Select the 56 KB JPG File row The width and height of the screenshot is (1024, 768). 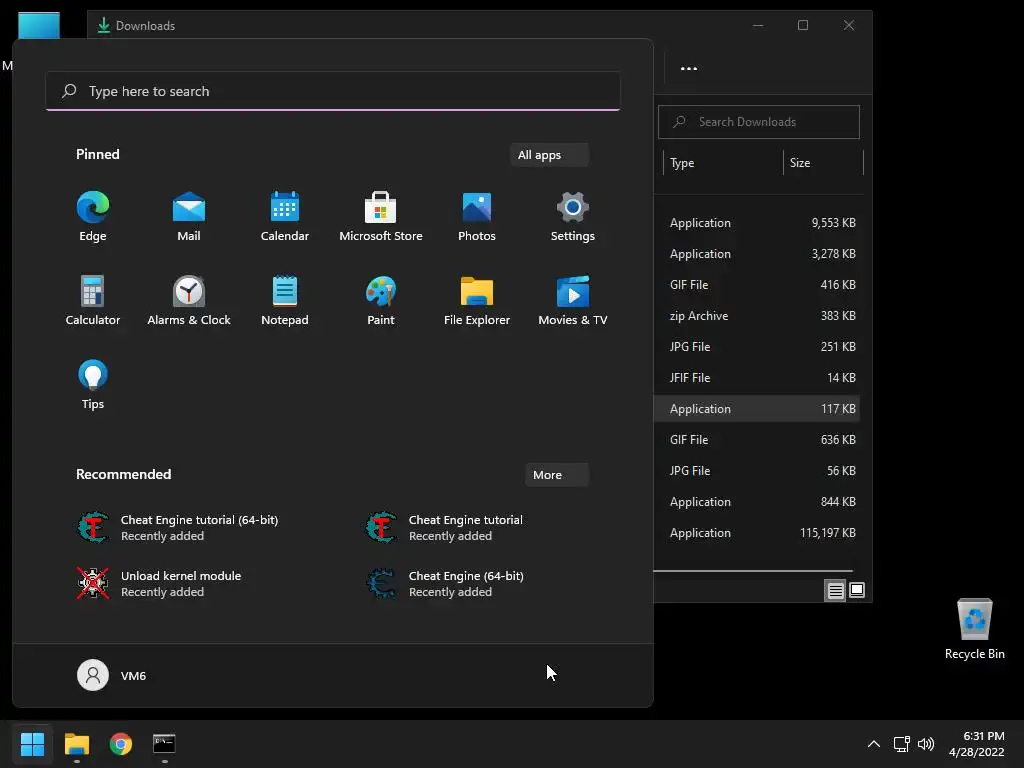(758, 471)
